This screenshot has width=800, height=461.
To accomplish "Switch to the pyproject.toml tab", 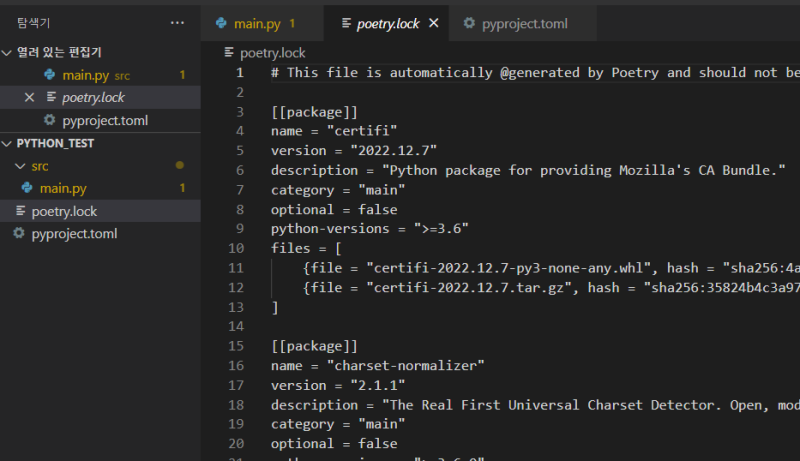I will pyautogui.click(x=526, y=23).
